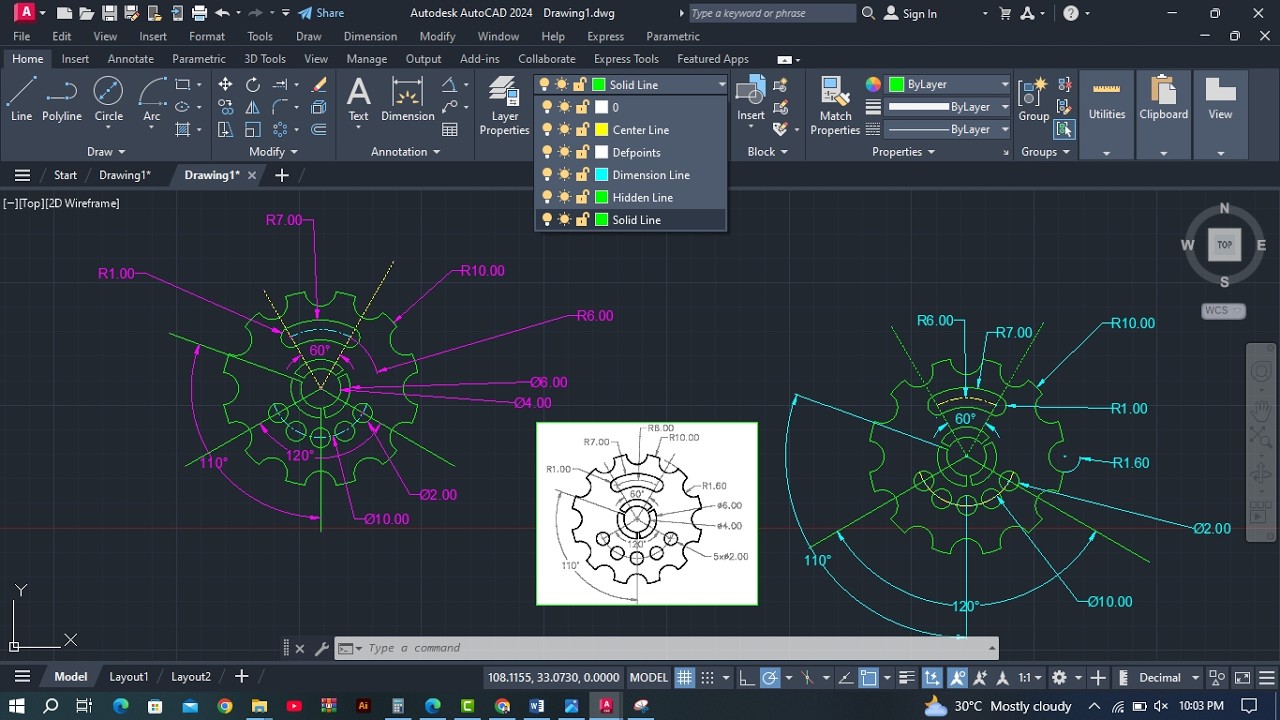
Task: Toggle Polar Tracking
Action: tap(770, 677)
